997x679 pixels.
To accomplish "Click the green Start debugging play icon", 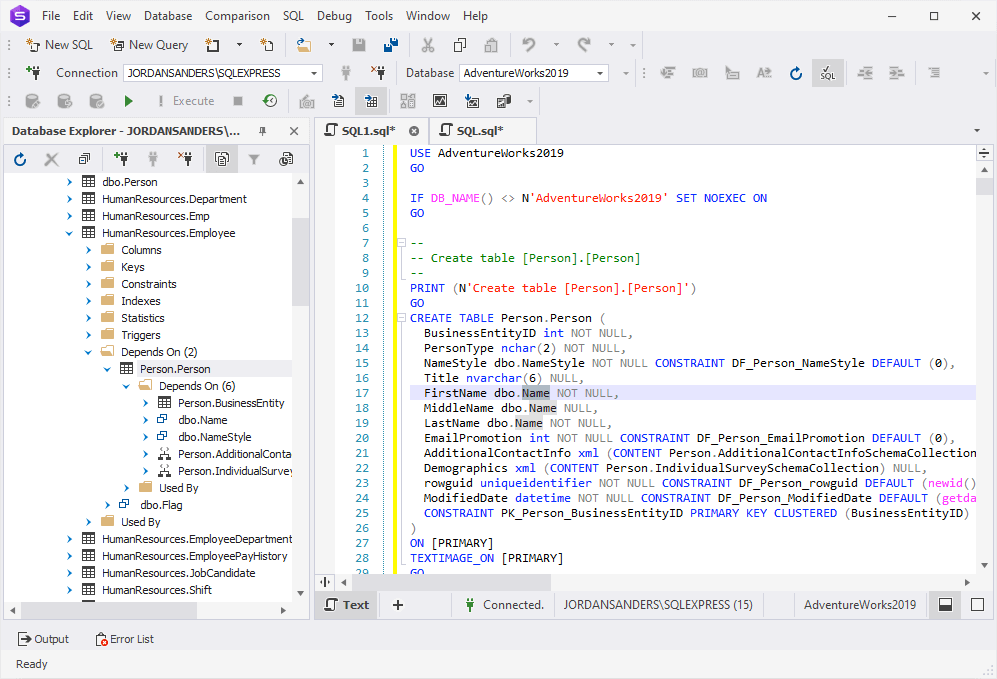I will click(x=128, y=101).
